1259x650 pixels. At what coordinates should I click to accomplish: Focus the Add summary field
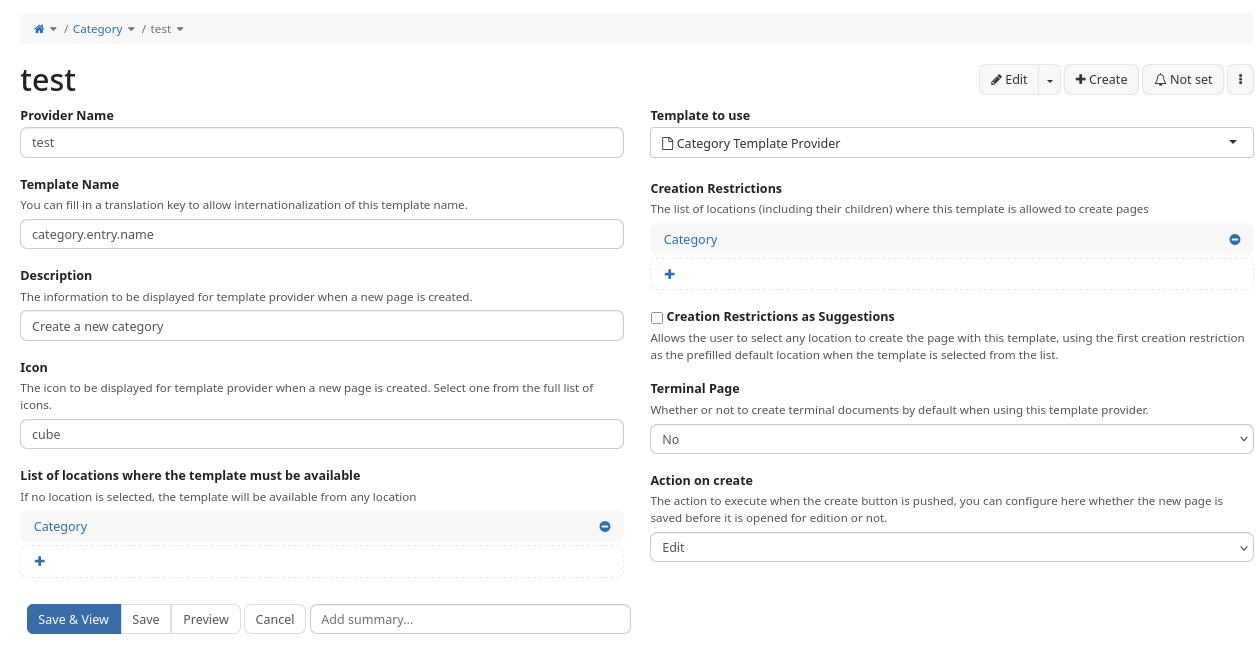click(x=470, y=619)
